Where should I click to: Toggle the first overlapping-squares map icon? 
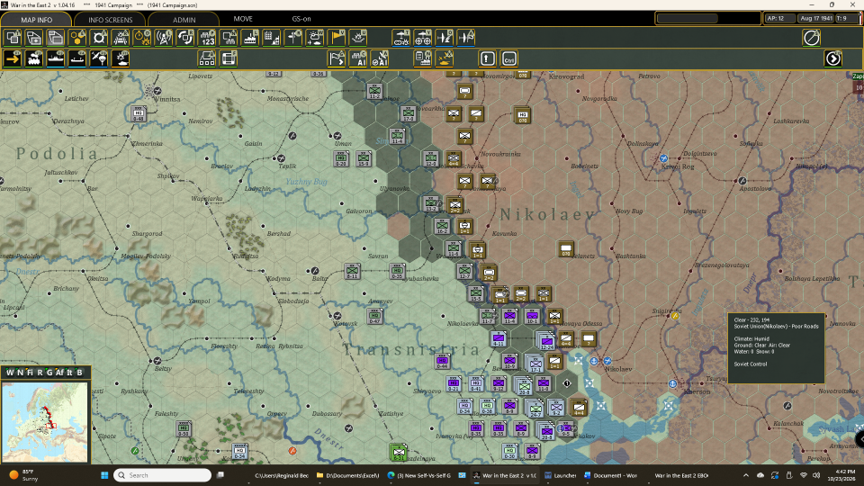point(13,38)
